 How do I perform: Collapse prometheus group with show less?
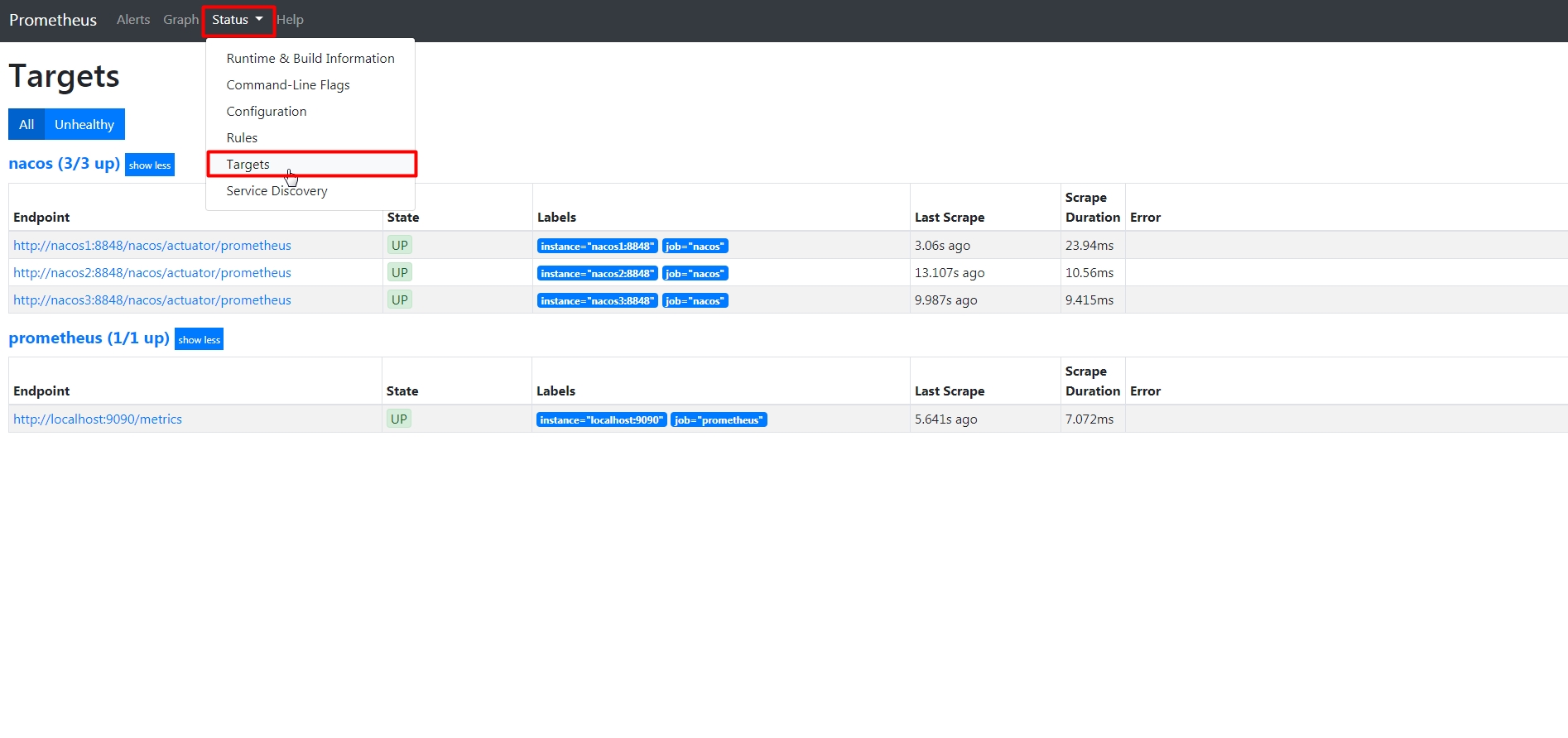200,339
